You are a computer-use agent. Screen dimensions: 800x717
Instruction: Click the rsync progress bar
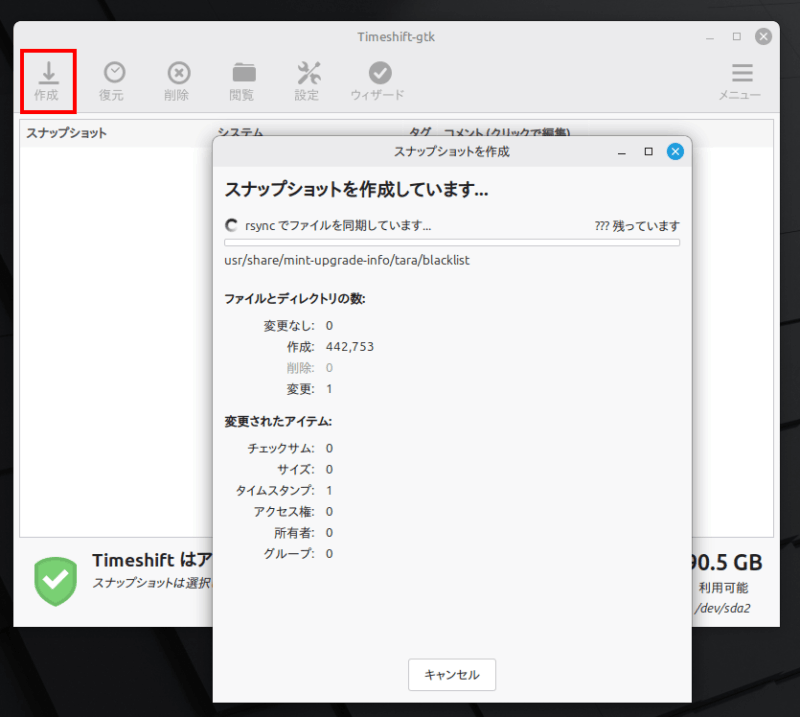point(451,242)
